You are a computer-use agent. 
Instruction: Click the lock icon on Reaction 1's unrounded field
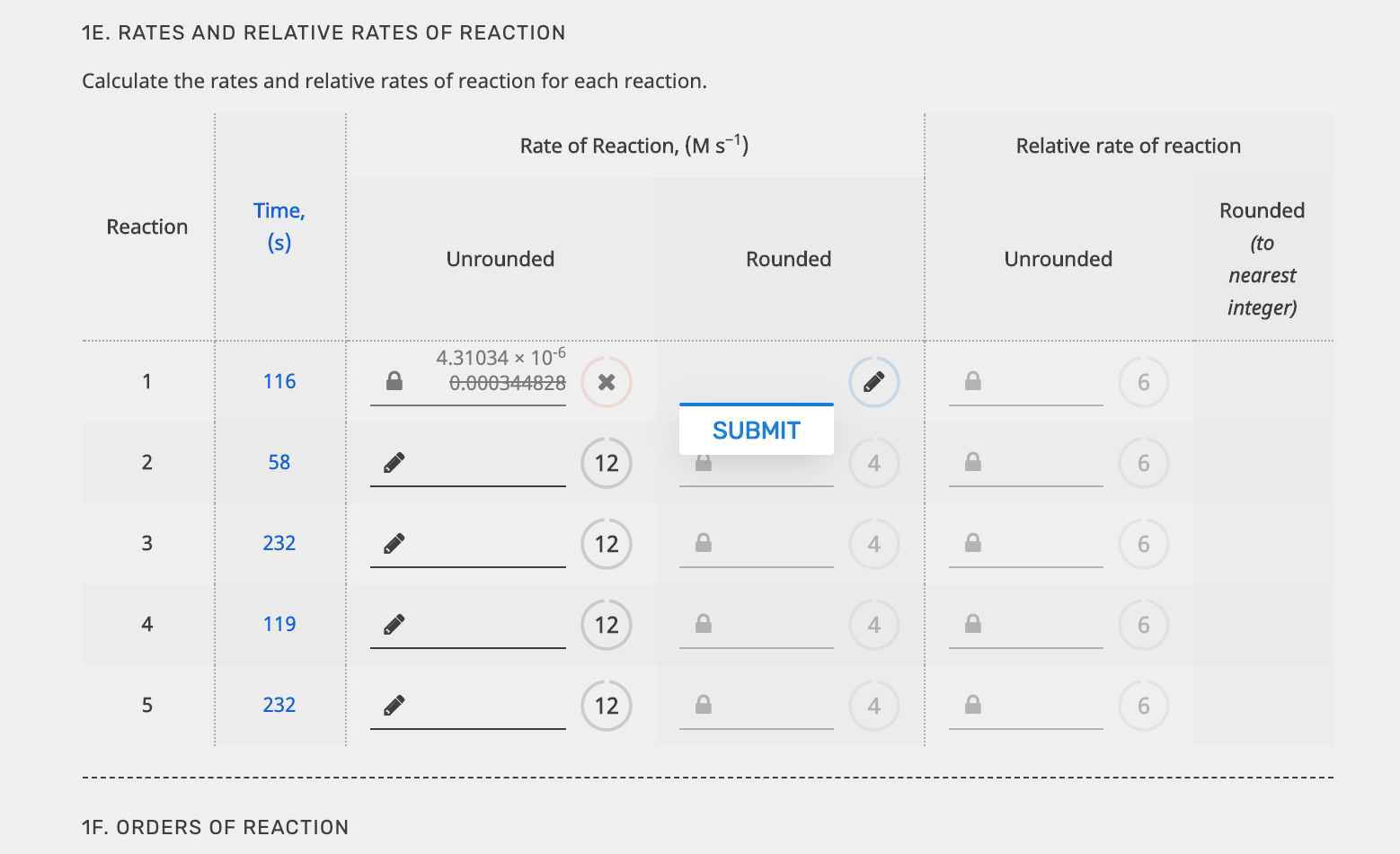(x=394, y=382)
